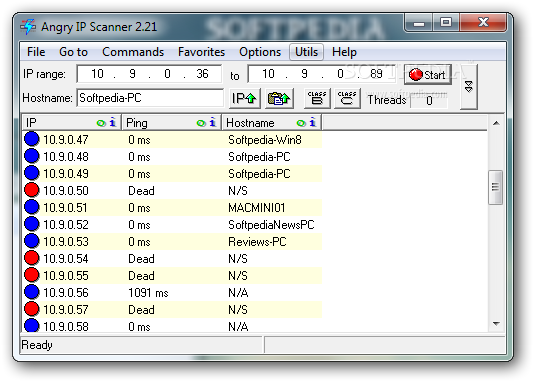Click the N/A hostname for 10.9.0.58
This screenshot has height=382, width=534.
point(238,326)
